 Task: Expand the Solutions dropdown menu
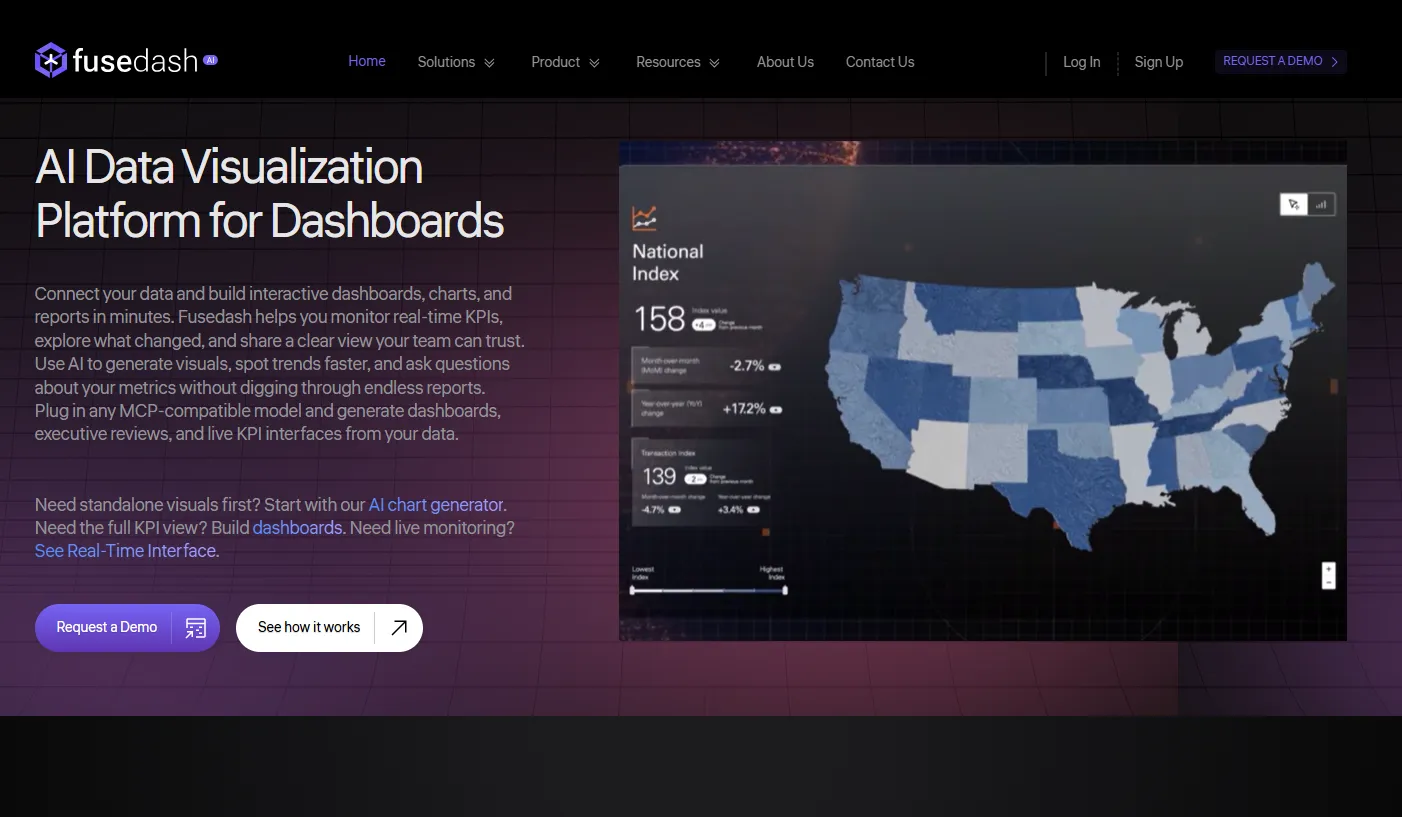click(x=456, y=62)
